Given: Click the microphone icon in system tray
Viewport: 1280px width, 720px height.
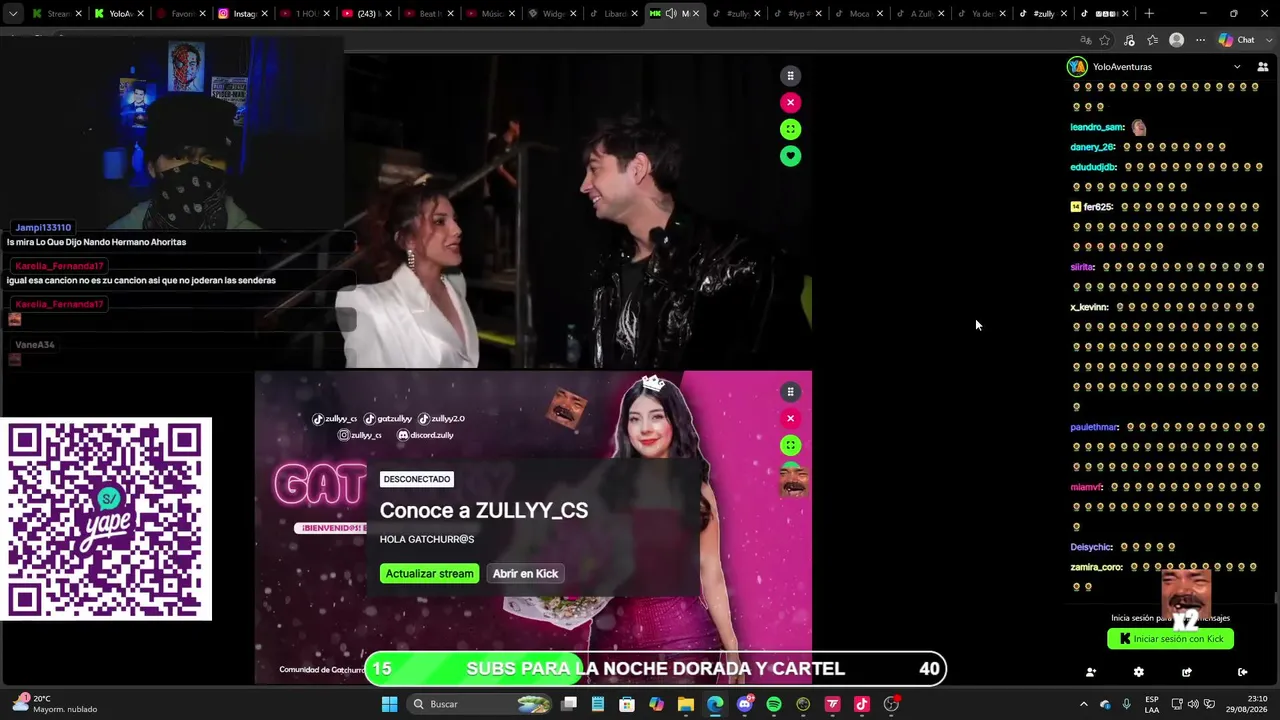Looking at the screenshot, I should point(1127,704).
